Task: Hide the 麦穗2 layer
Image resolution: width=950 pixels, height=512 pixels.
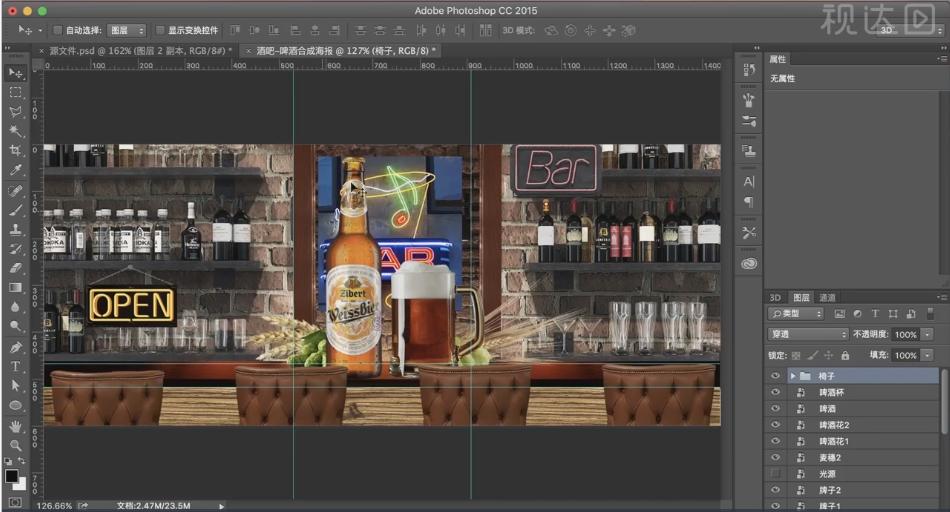Action: pos(775,457)
